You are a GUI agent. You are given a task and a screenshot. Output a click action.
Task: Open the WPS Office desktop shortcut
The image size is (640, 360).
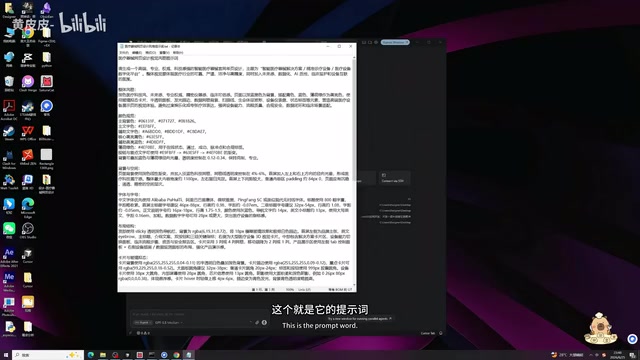tap(28, 133)
